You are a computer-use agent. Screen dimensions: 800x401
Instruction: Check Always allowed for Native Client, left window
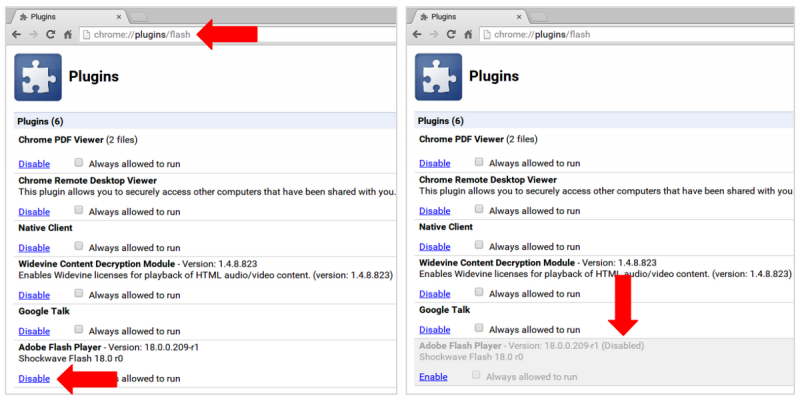coord(79,246)
